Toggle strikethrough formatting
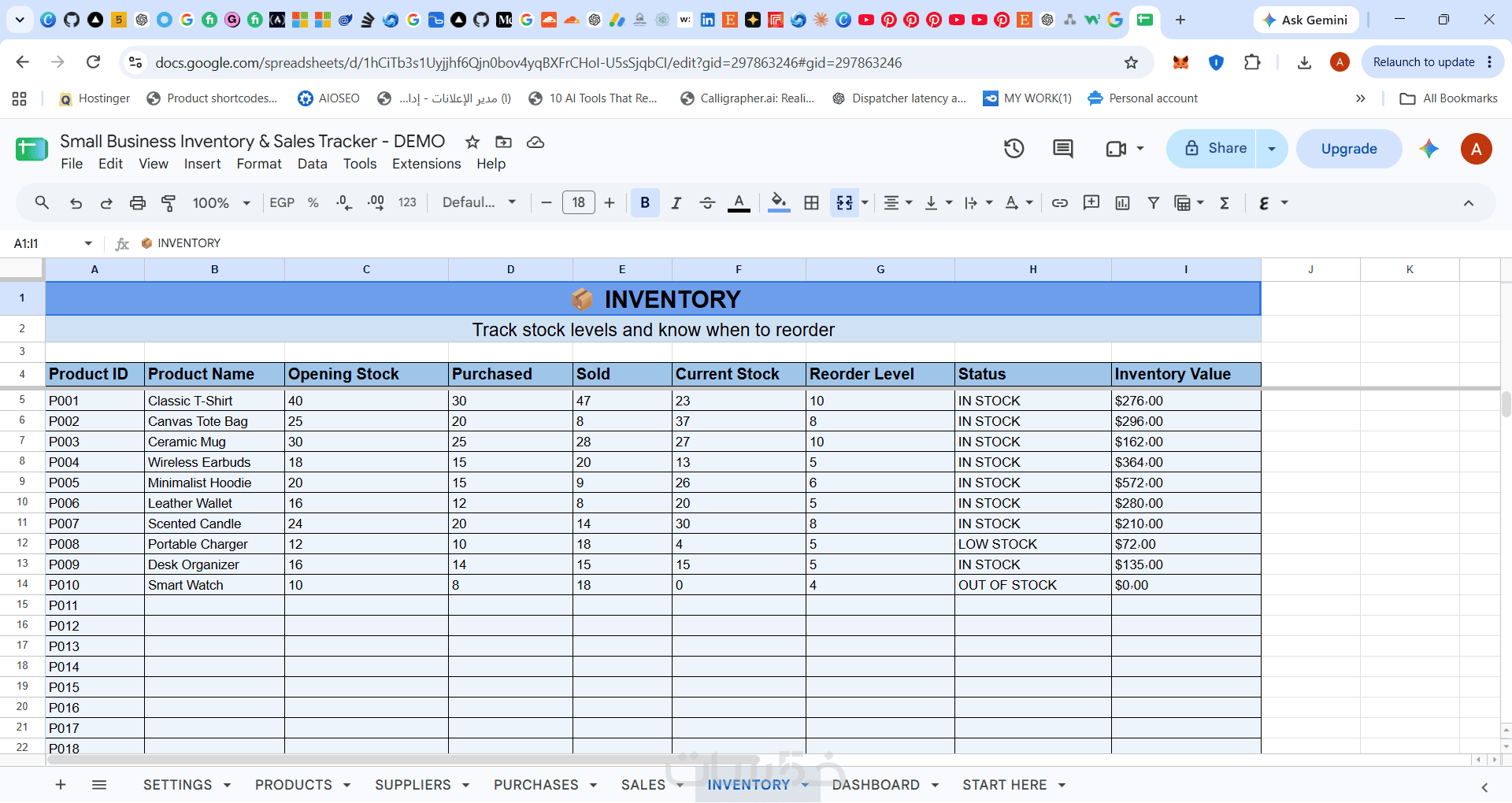The image size is (1512, 803). tap(707, 203)
